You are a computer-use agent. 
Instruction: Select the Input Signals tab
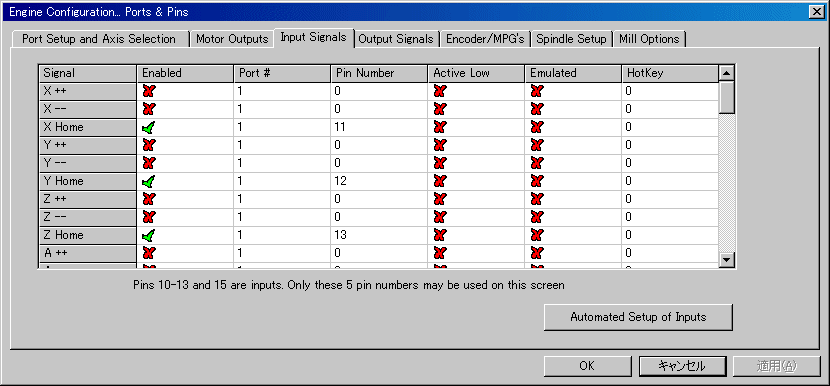click(x=313, y=37)
